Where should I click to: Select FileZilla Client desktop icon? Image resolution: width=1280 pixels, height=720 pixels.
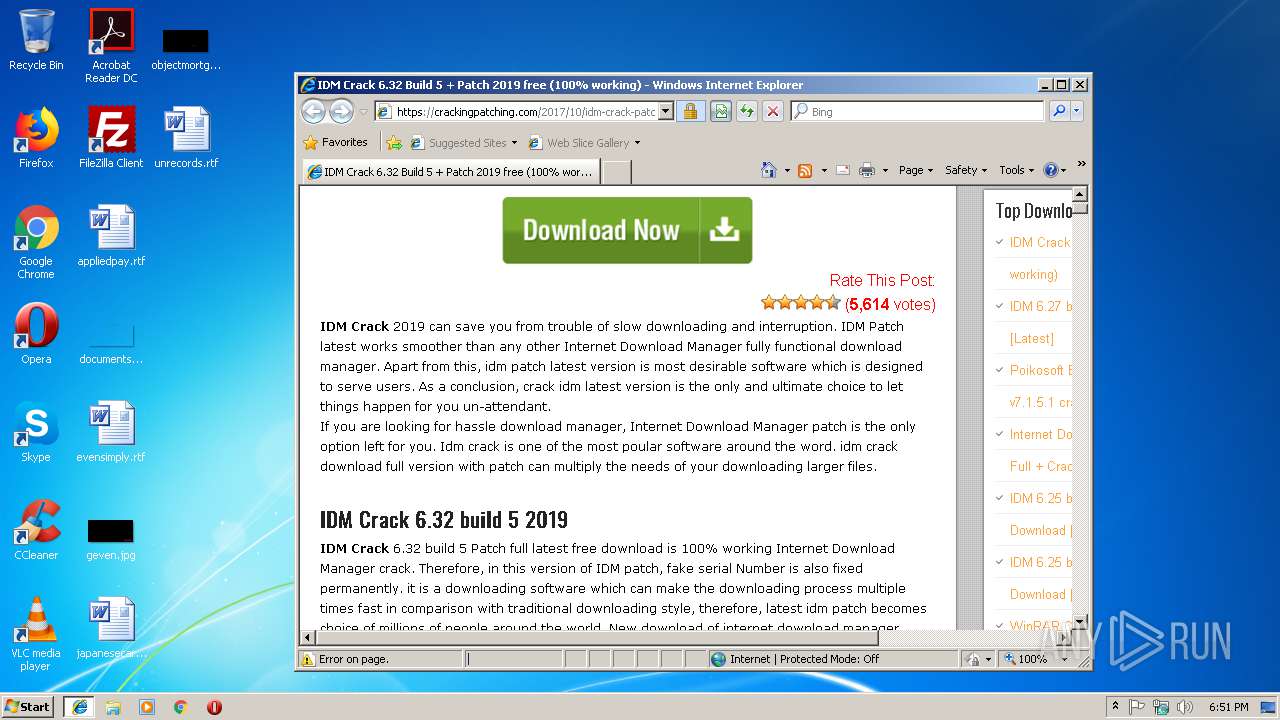coord(111,138)
